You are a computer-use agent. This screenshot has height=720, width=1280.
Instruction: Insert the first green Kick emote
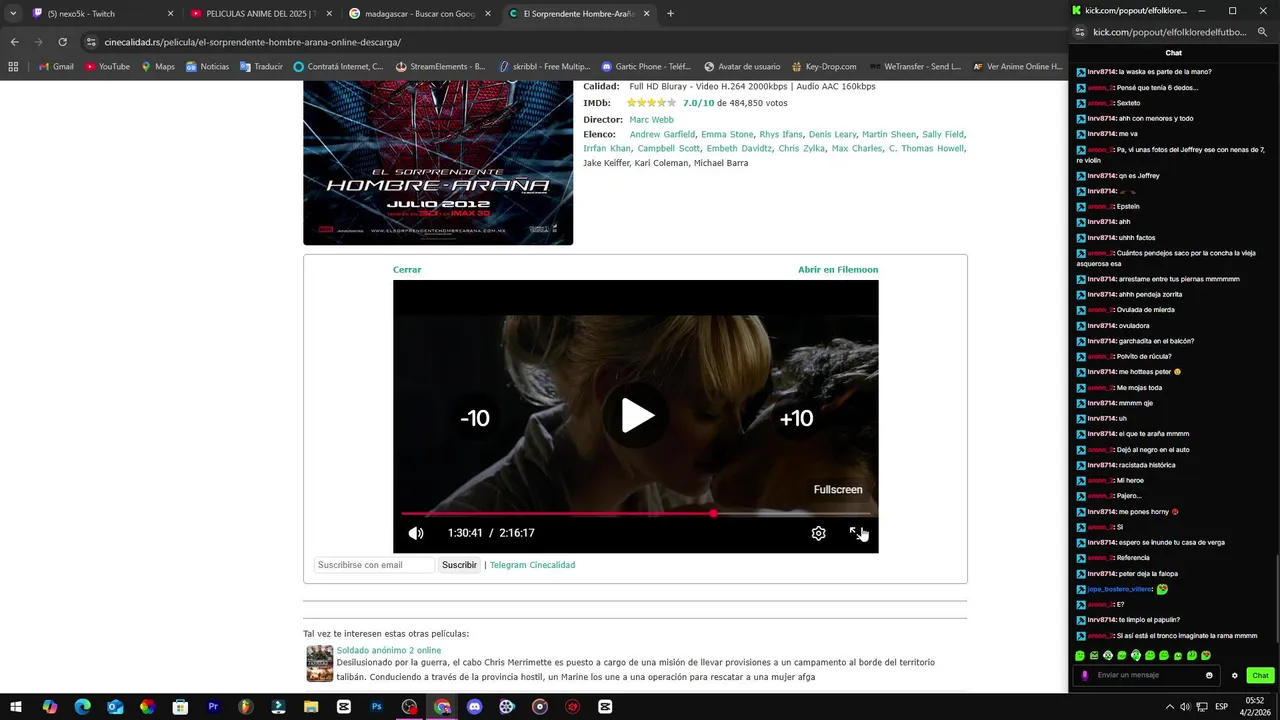pos(1080,656)
